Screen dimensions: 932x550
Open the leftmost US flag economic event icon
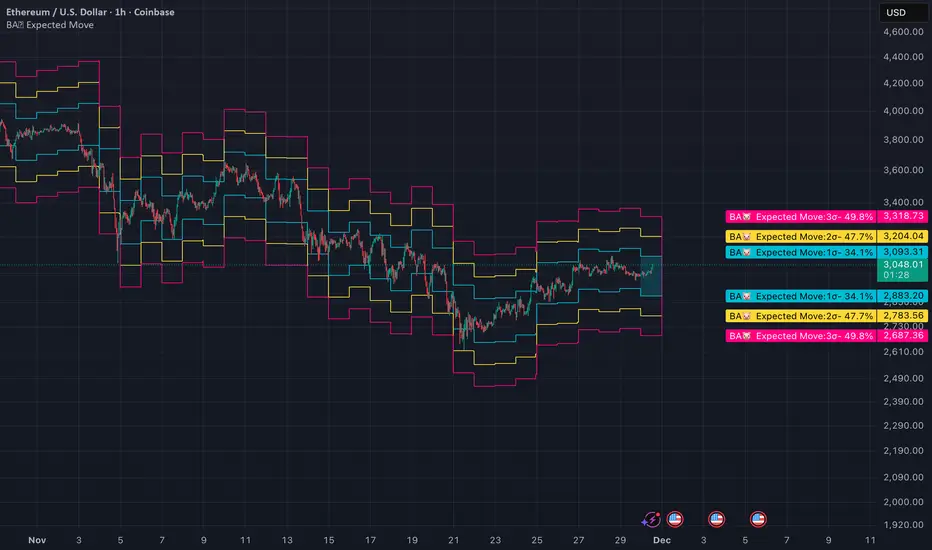coord(674,519)
